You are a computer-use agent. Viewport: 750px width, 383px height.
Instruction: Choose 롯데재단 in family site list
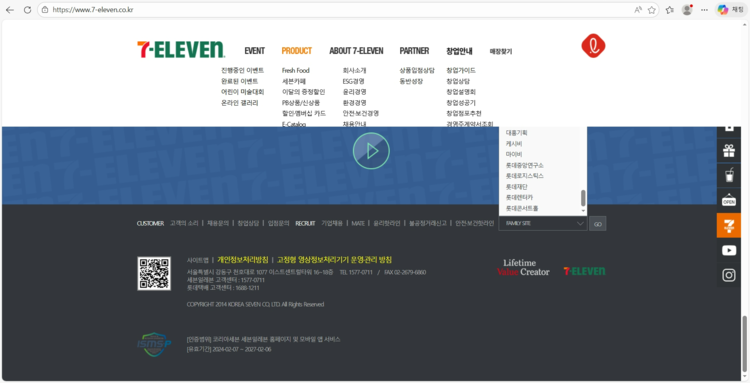(x=517, y=186)
